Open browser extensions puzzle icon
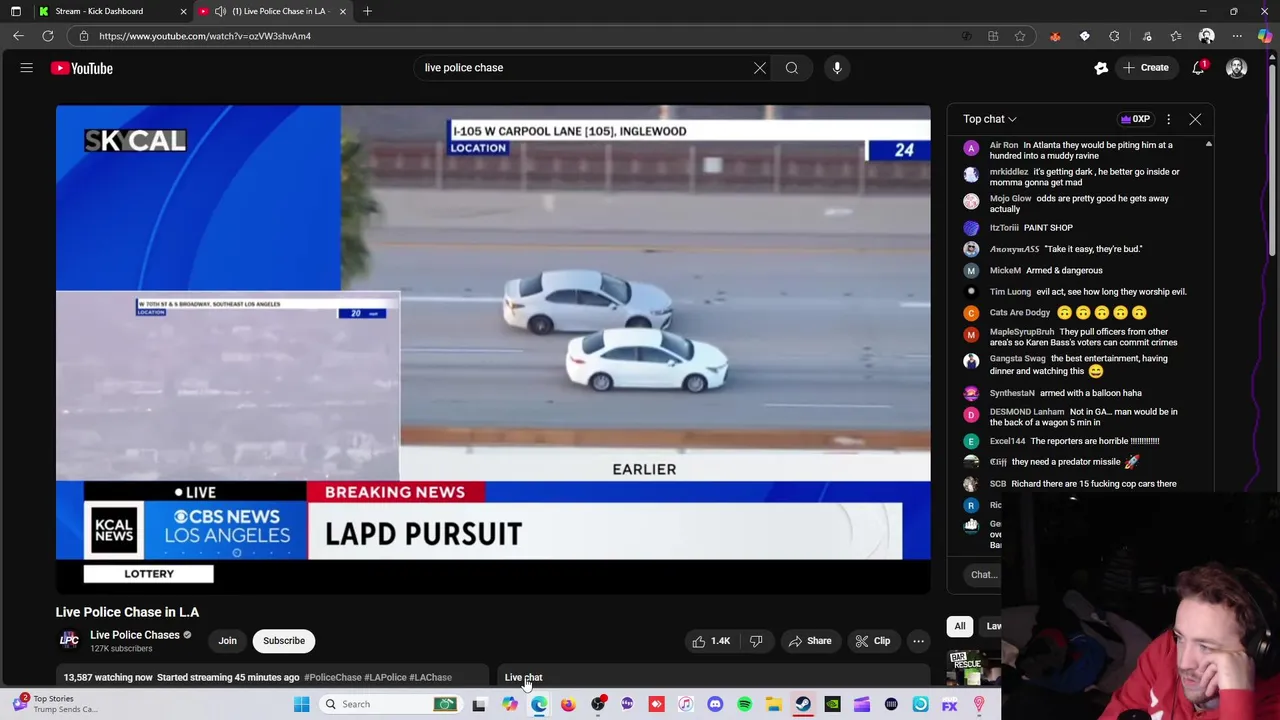This screenshot has width=1280, height=720. [1114, 36]
